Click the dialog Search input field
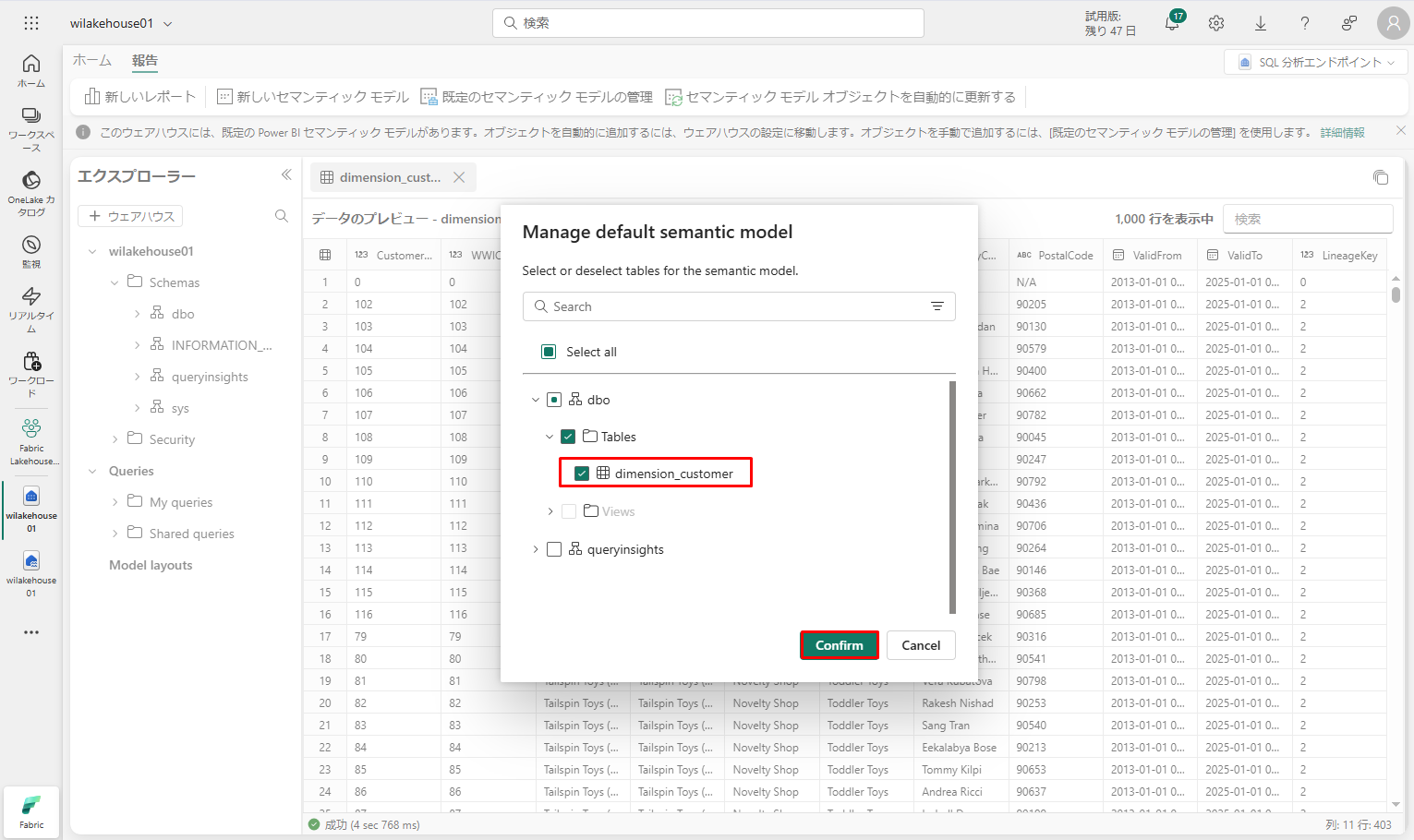 [x=730, y=306]
